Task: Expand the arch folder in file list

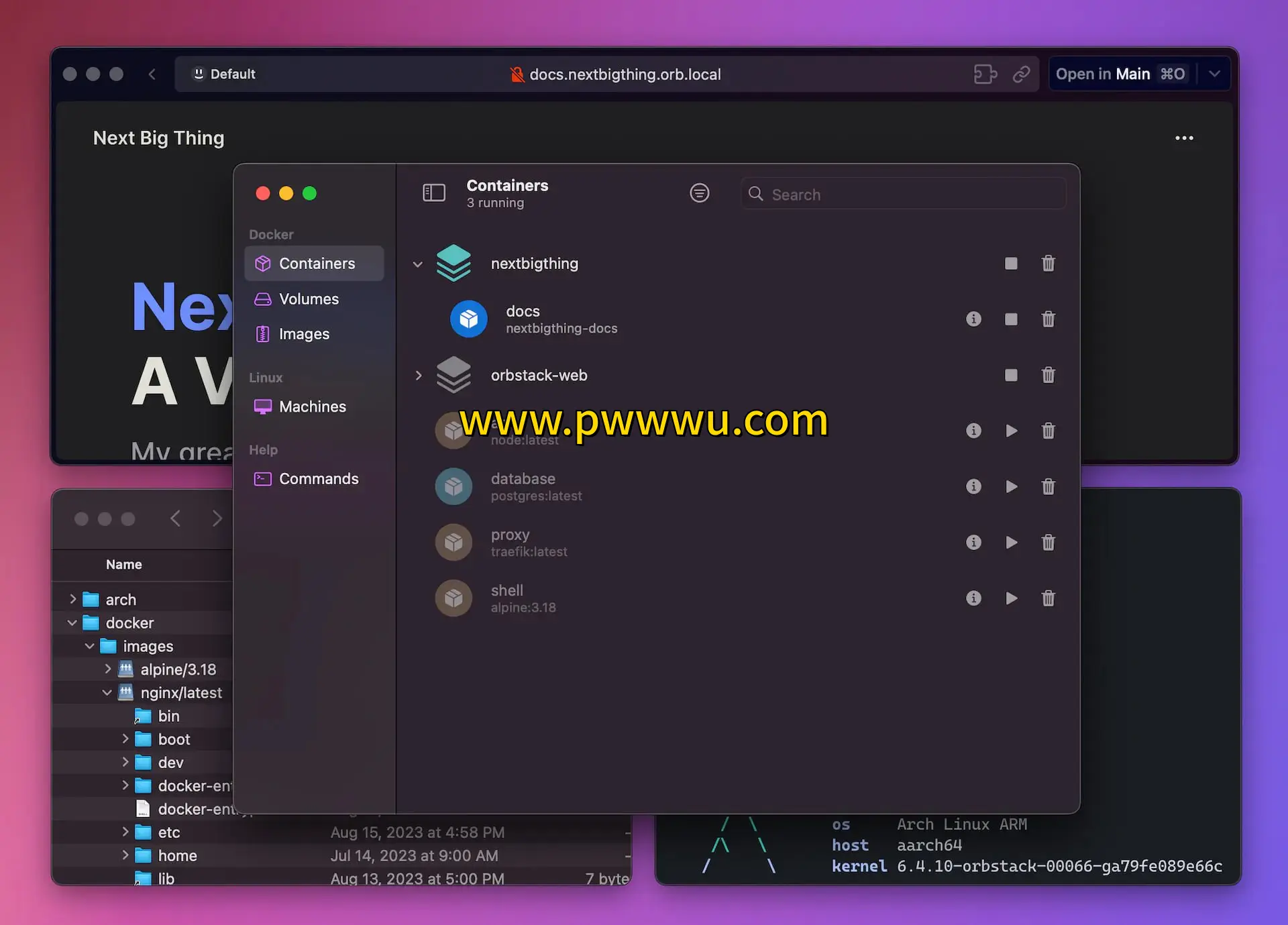Action: click(x=72, y=599)
